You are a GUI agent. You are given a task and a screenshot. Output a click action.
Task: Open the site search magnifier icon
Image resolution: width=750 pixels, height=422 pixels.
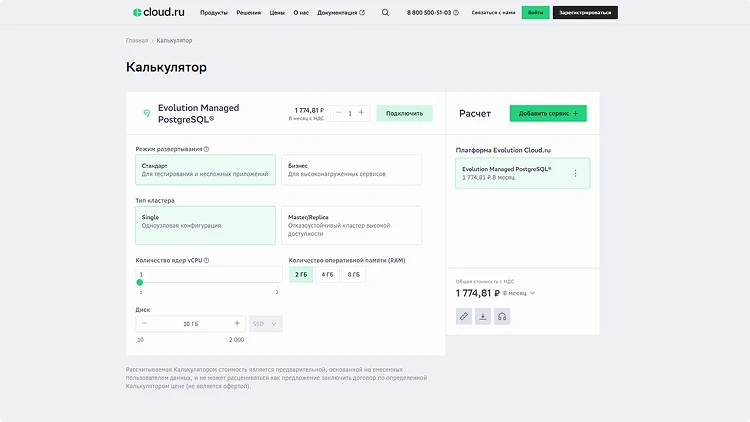[x=385, y=12]
